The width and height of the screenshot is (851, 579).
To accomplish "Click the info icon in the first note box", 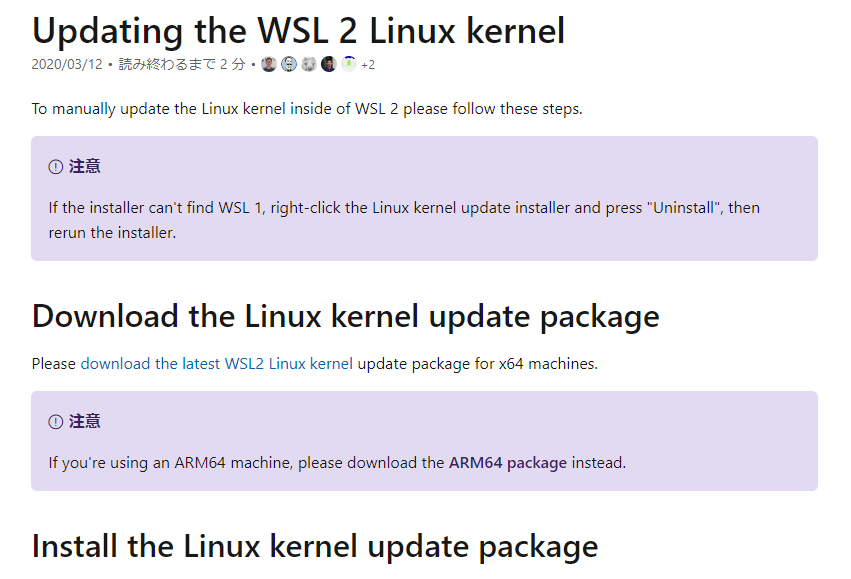I will pos(56,167).
